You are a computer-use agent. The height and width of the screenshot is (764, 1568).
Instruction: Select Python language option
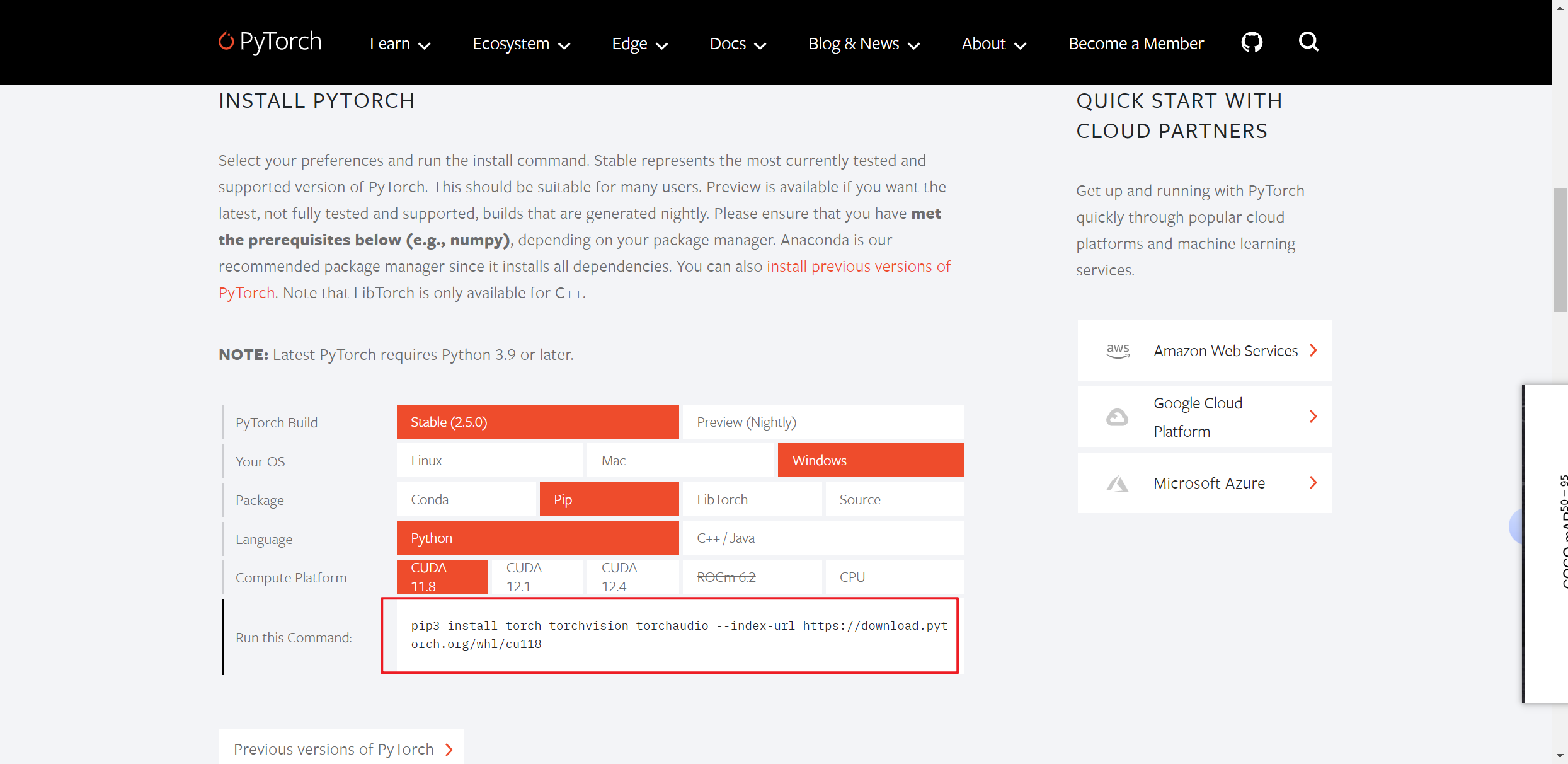(x=537, y=538)
